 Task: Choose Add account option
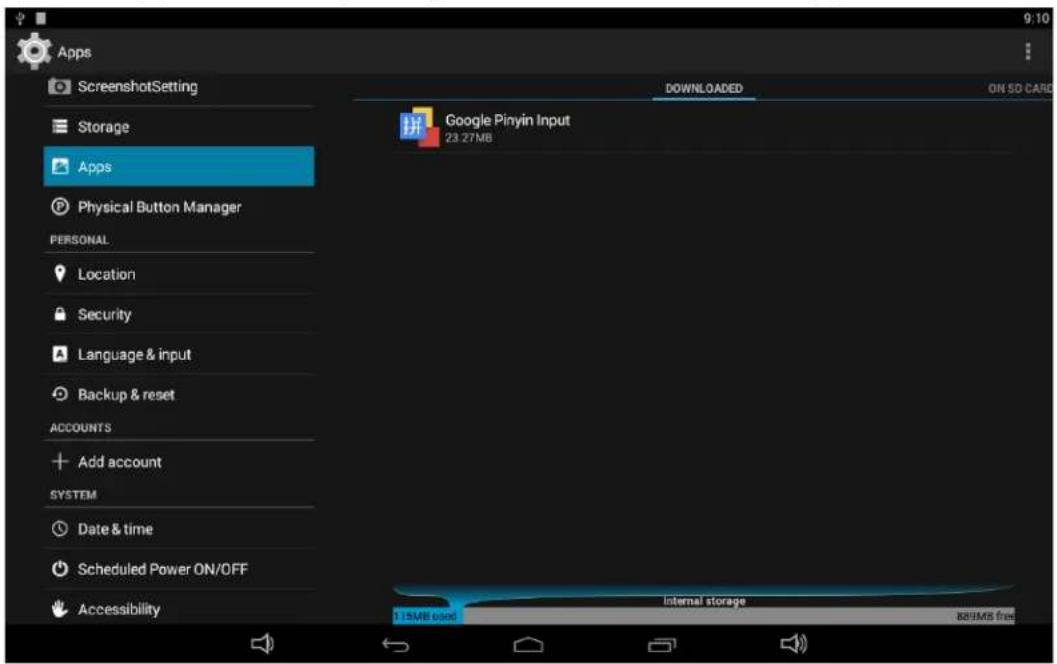pyautogui.click(x=179, y=461)
